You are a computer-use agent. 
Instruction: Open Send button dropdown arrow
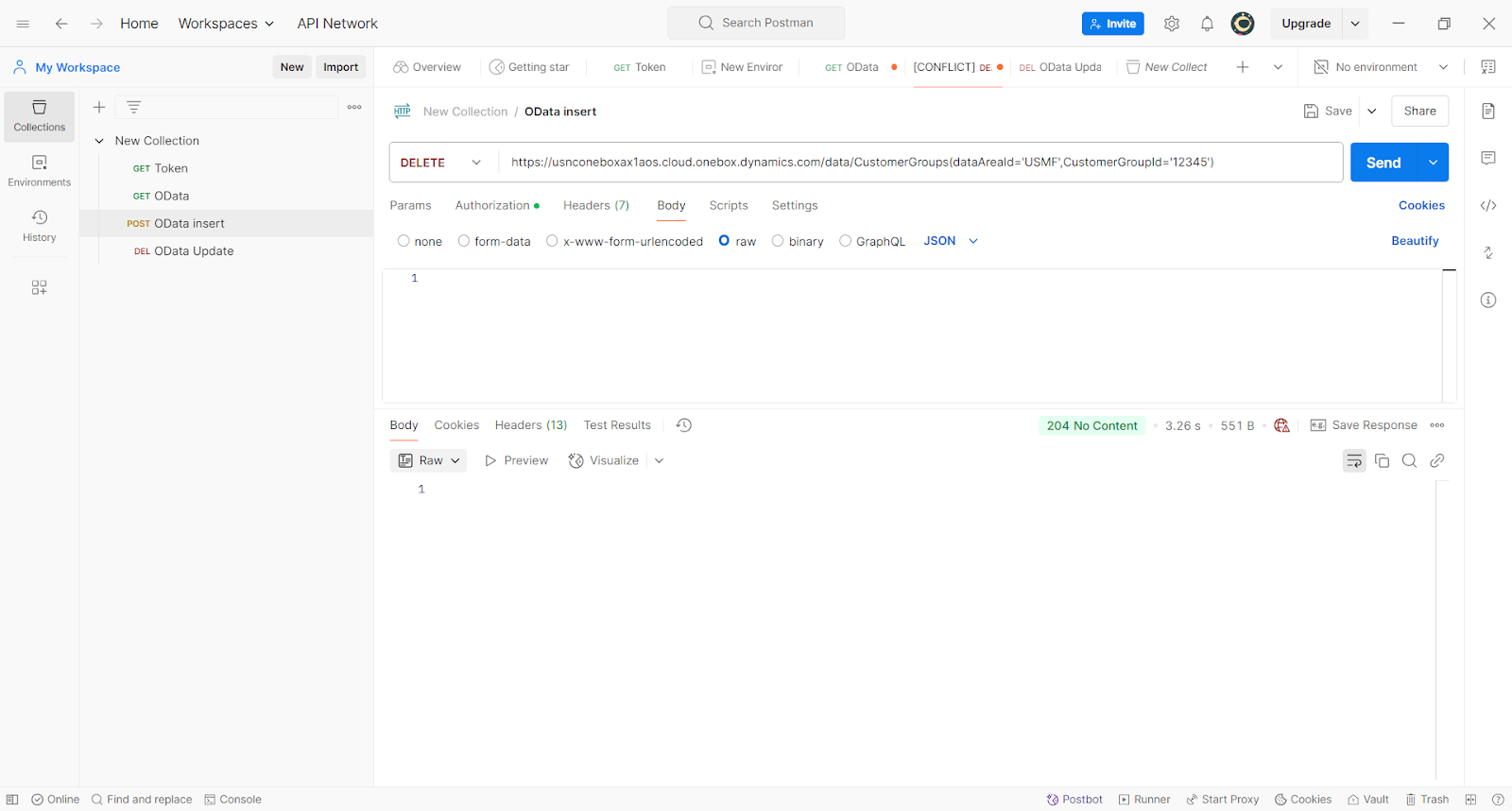(x=1433, y=163)
